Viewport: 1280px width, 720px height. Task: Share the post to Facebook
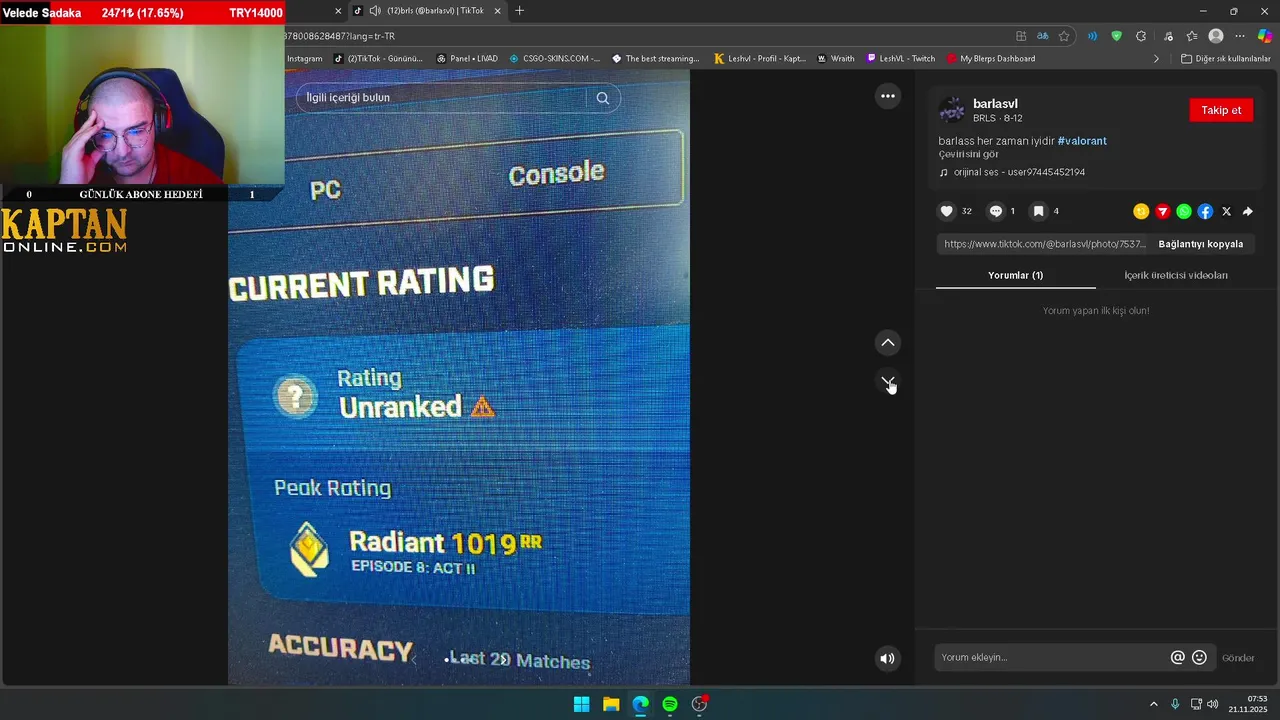pos(1205,211)
